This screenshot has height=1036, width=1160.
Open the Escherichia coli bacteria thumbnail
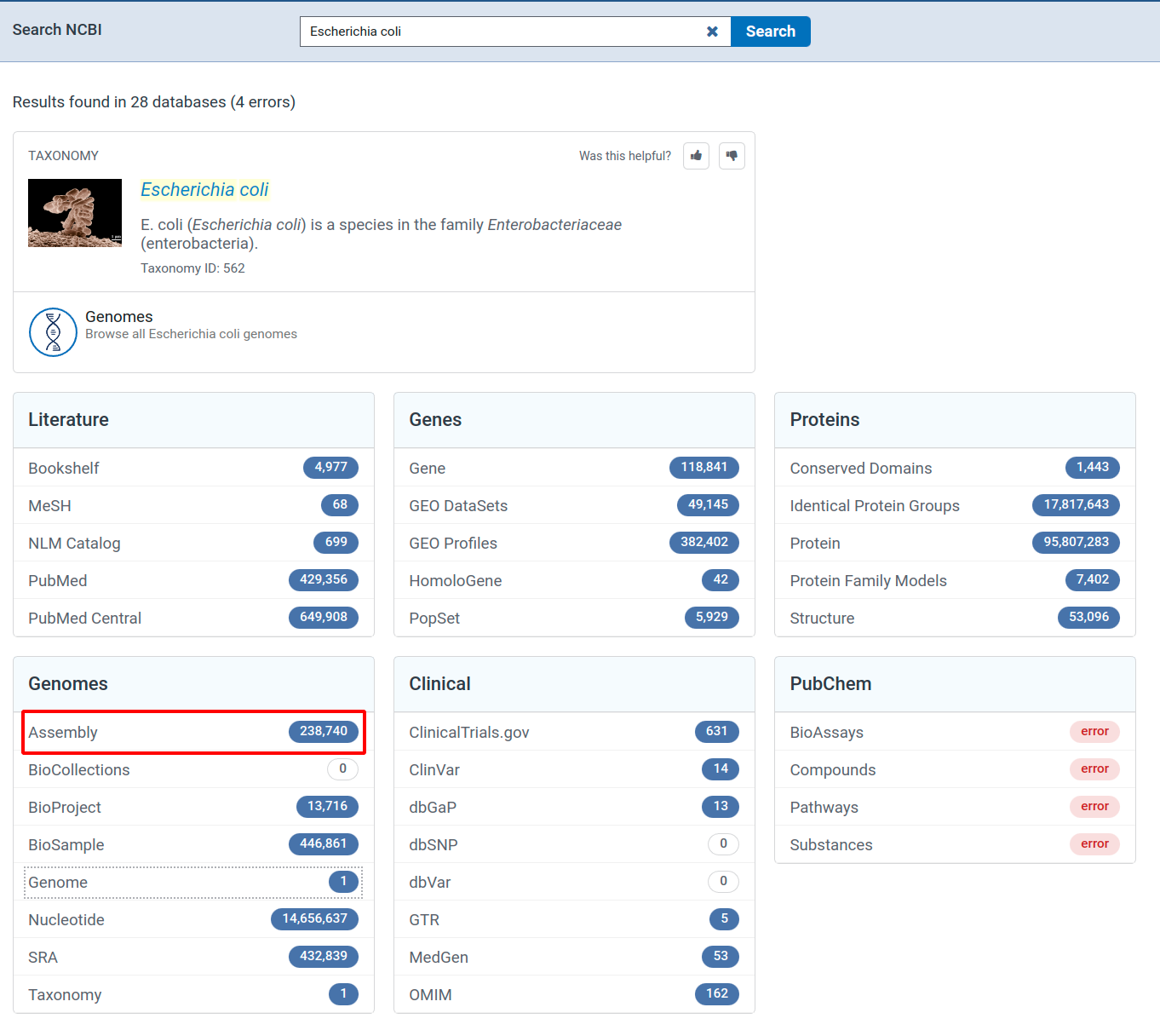75,213
